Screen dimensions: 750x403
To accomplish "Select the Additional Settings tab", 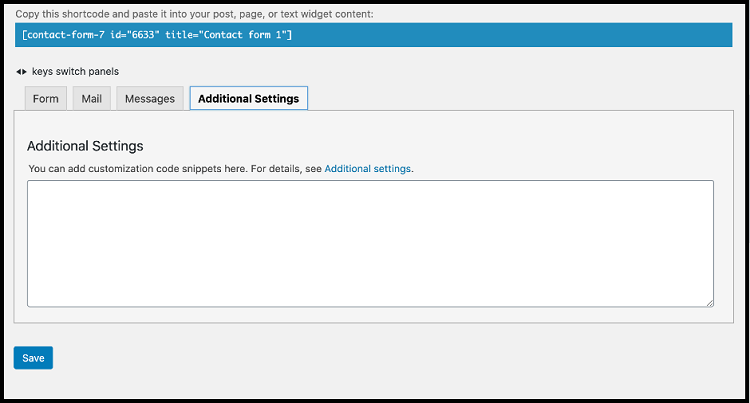I will coord(248,99).
